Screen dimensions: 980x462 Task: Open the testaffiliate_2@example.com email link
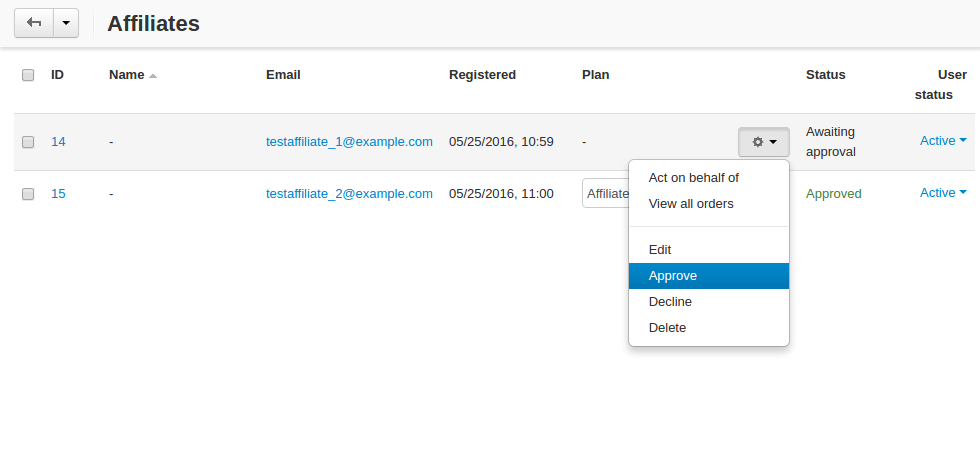(x=349, y=194)
